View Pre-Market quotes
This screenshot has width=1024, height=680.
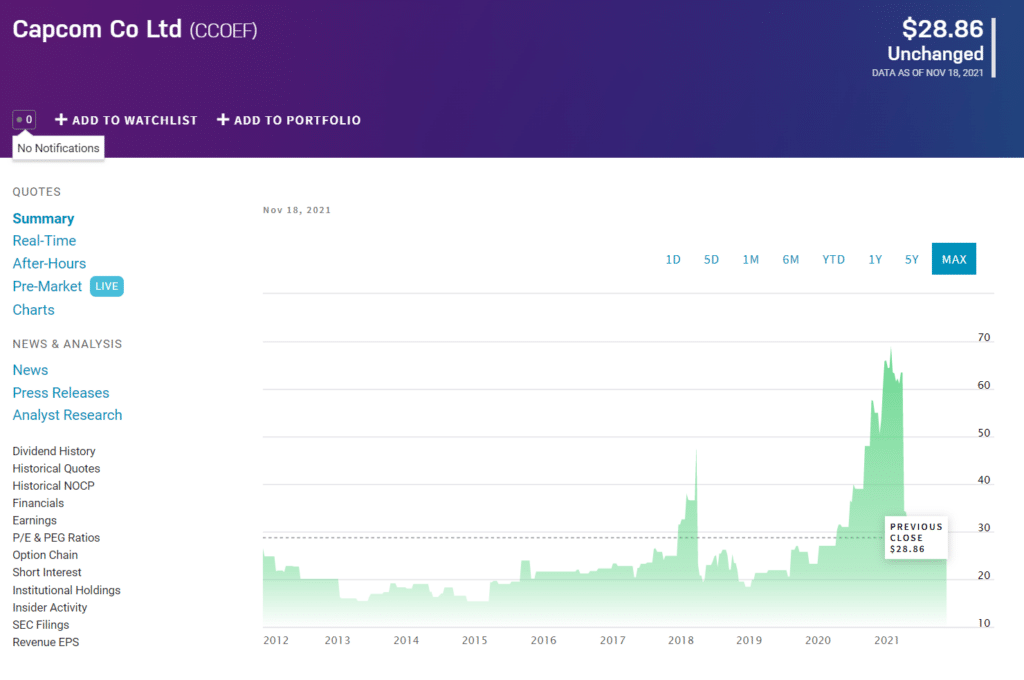point(47,286)
